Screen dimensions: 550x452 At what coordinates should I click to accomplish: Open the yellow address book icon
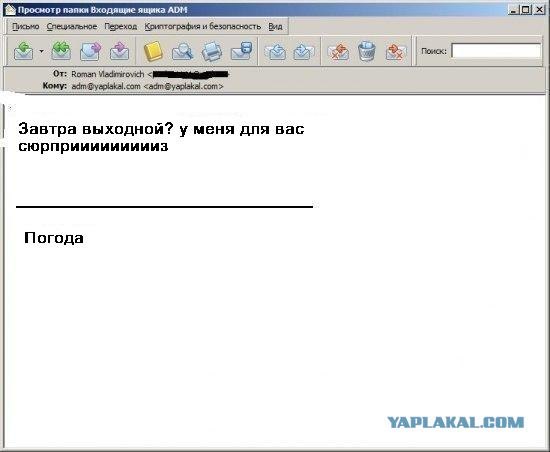click(153, 51)
